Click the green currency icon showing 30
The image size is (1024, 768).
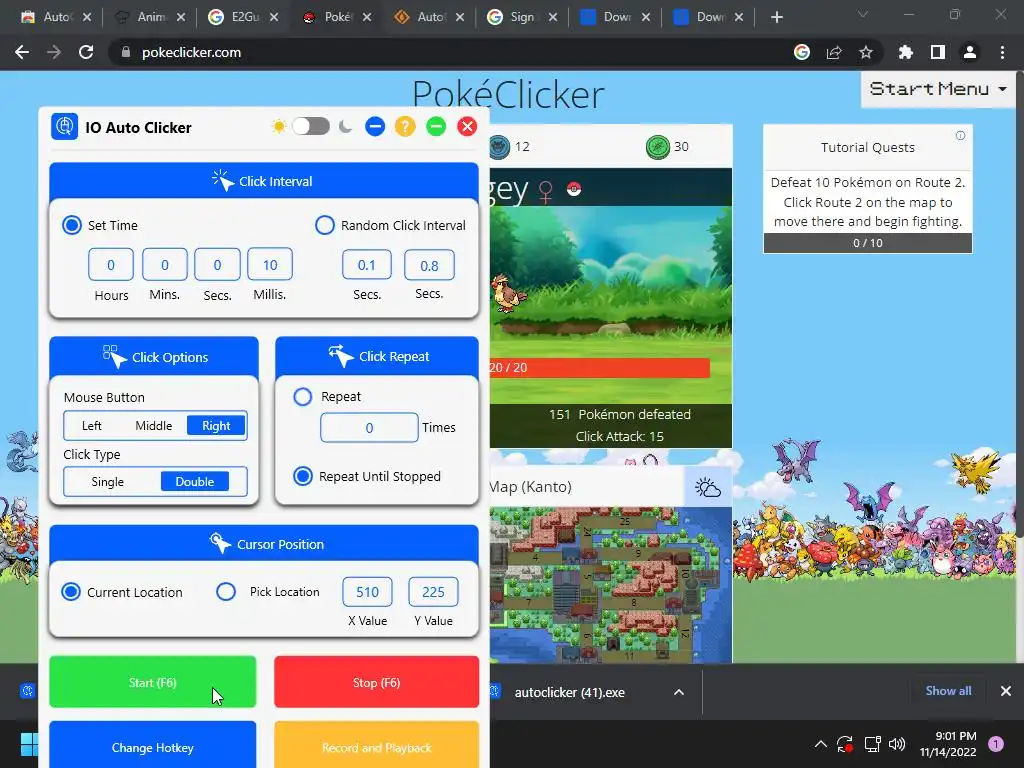tap(658, 146)
